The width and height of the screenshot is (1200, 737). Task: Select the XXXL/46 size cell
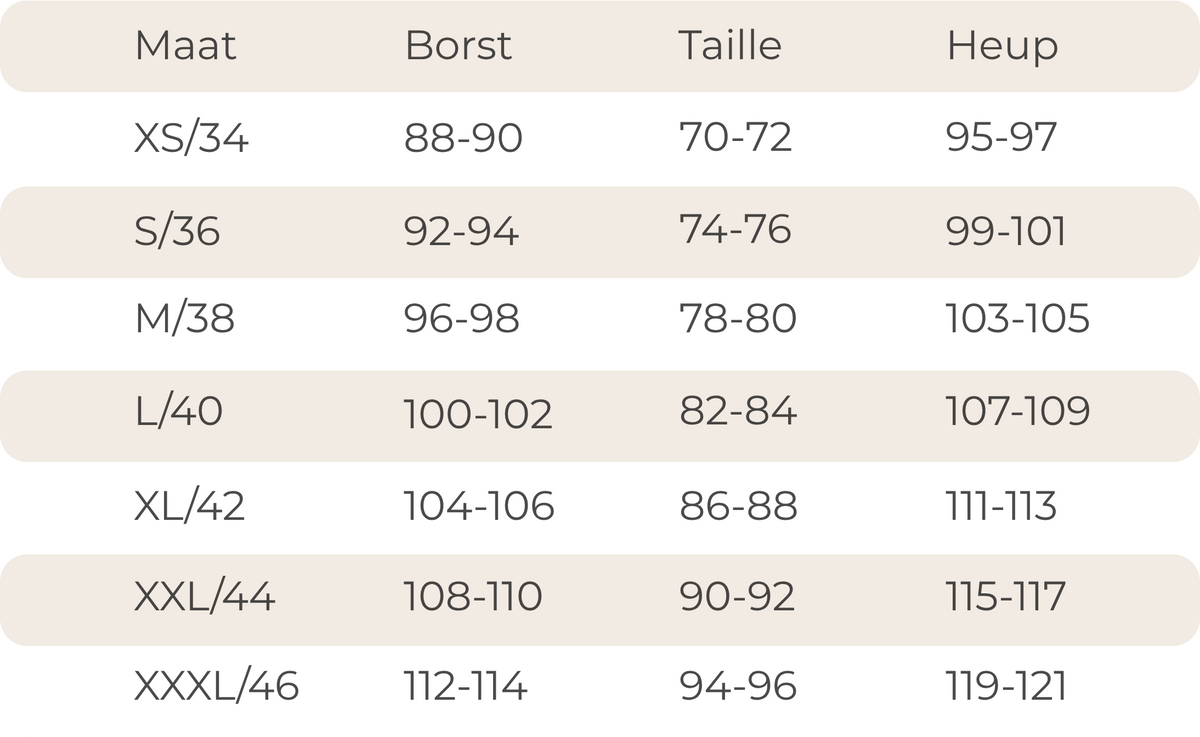pyautogui.click(x=216, y=686)
